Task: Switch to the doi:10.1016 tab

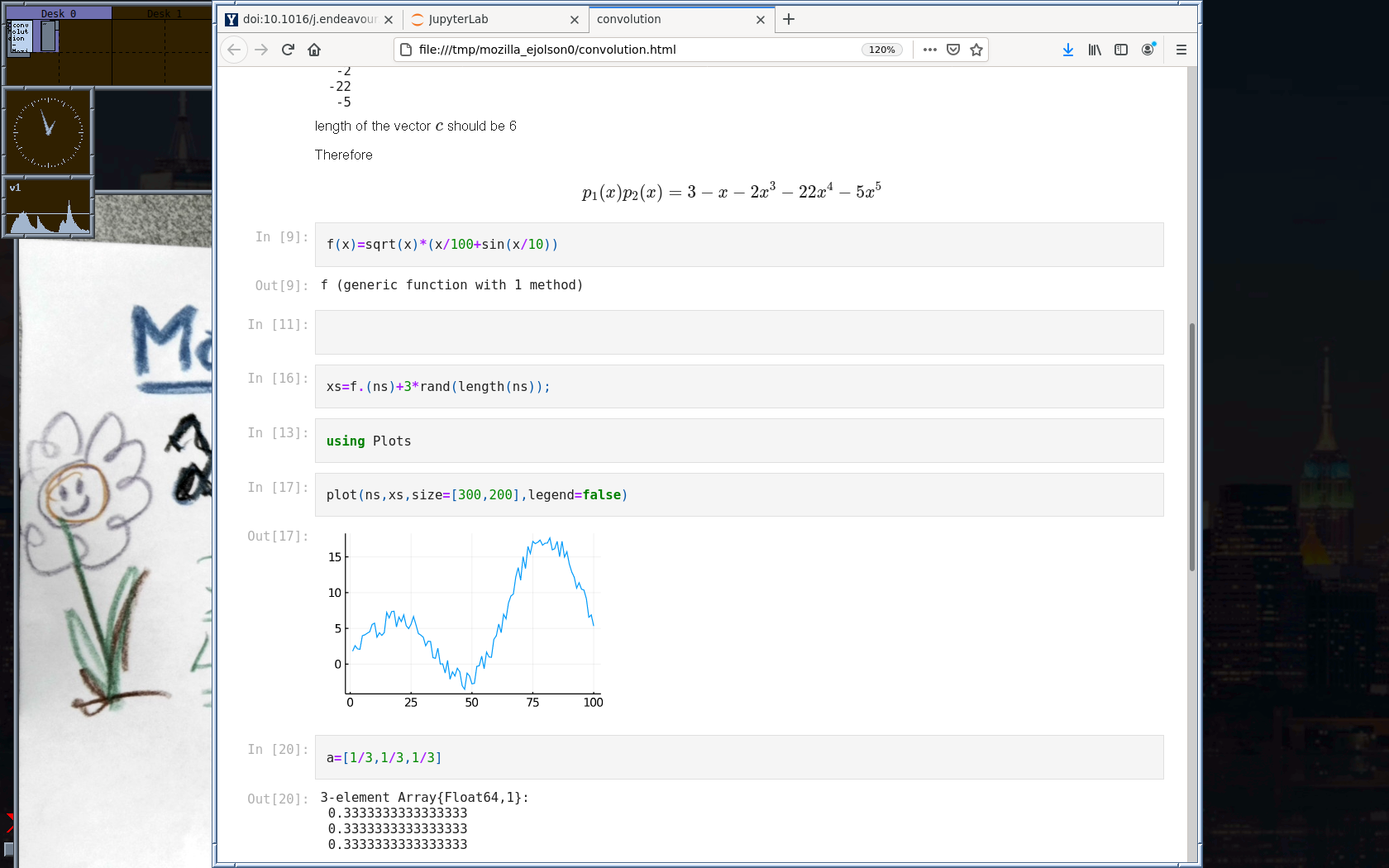Action: (x=302, y=19)
